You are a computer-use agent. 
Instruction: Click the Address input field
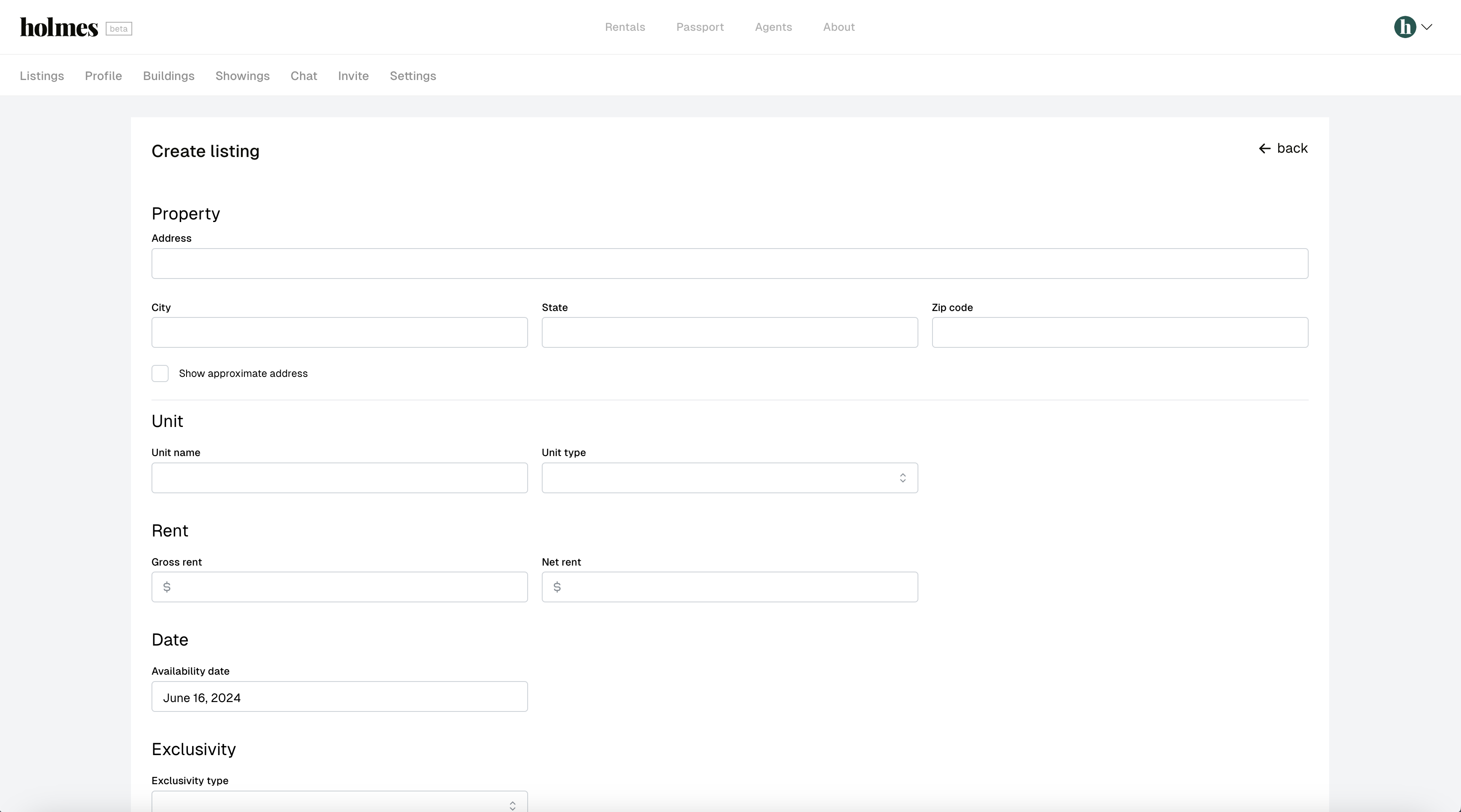click(x=729, y=263)
